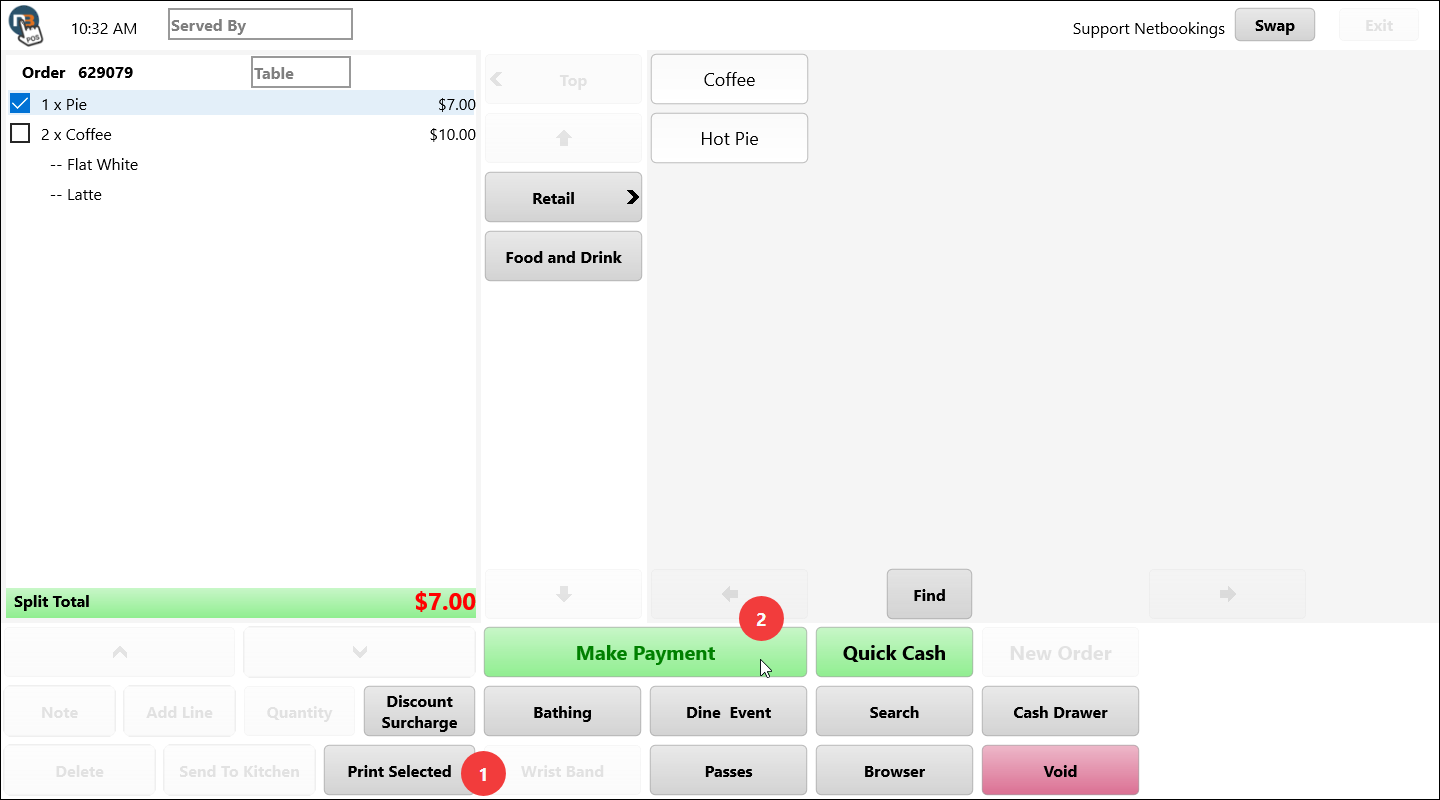Open the Cash Drawer

tap(1060, 712)
